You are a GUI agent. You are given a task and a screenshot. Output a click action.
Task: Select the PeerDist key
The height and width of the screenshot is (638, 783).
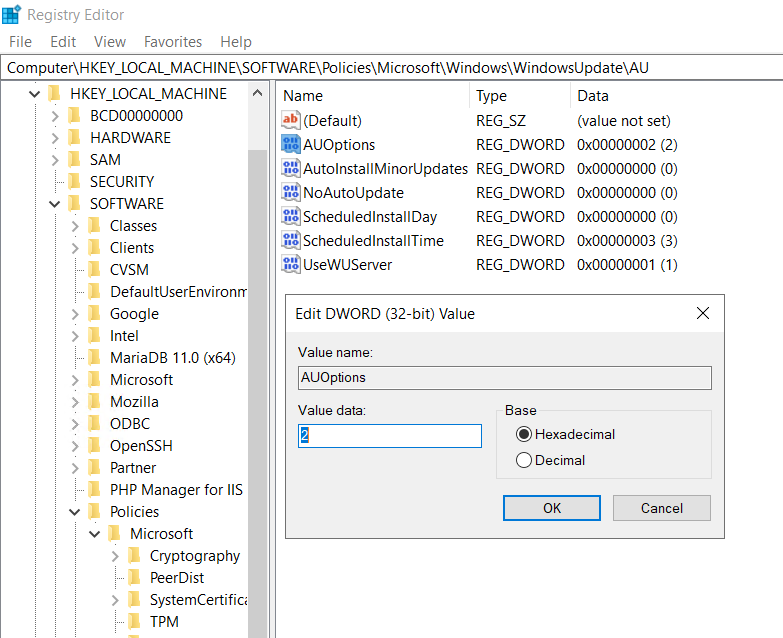coord(177,578)
